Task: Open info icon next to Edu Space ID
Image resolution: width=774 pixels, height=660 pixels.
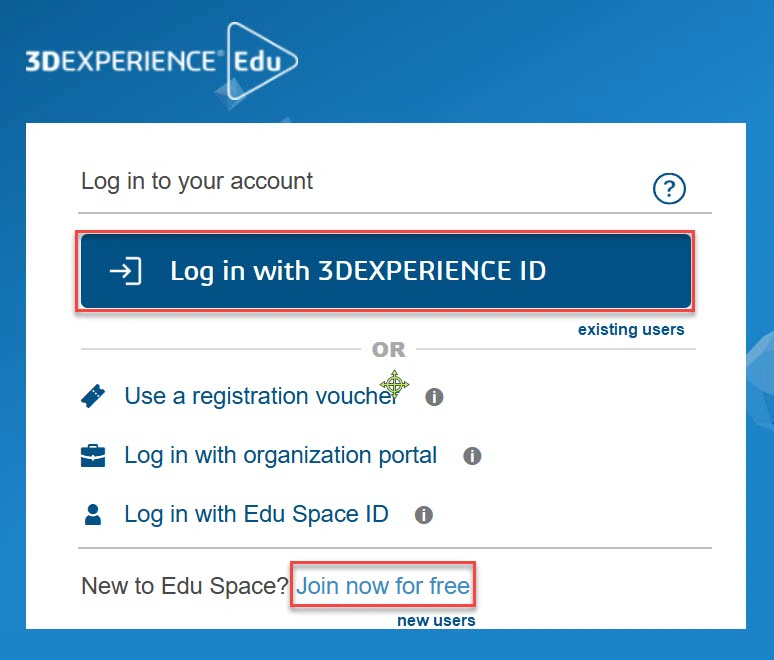Action: 424,515
